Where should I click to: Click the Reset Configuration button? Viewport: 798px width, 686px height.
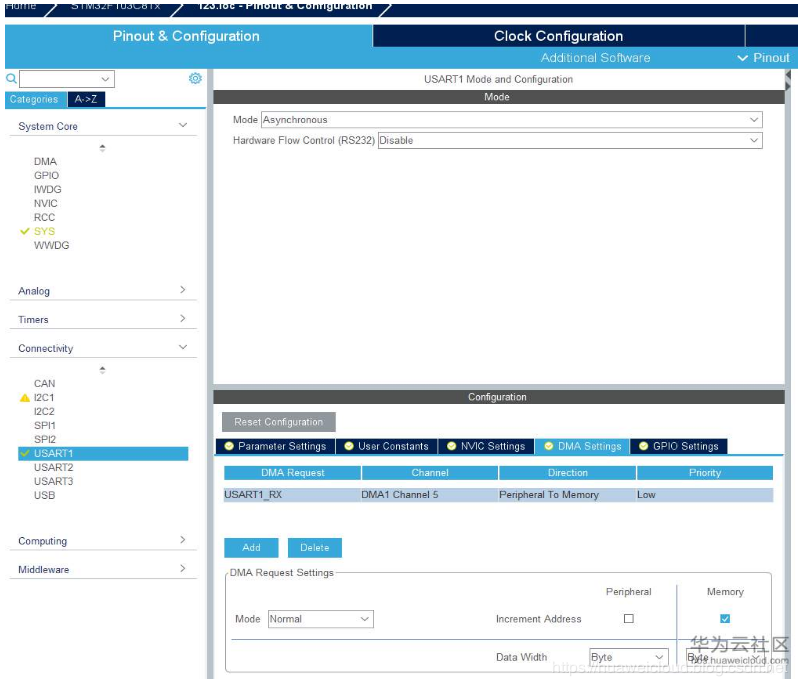click(x=279, y=422)
